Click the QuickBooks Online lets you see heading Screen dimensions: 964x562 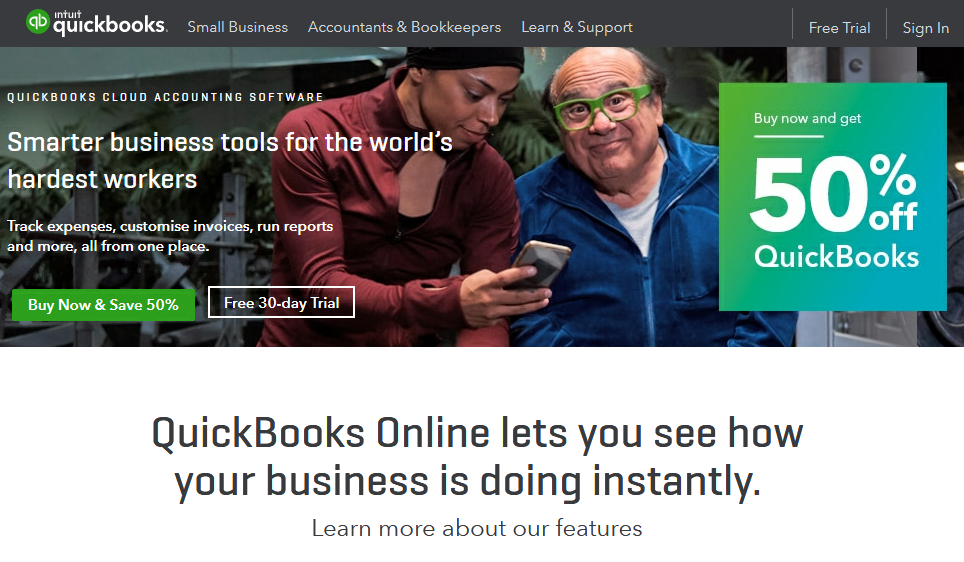click(477, 457)
